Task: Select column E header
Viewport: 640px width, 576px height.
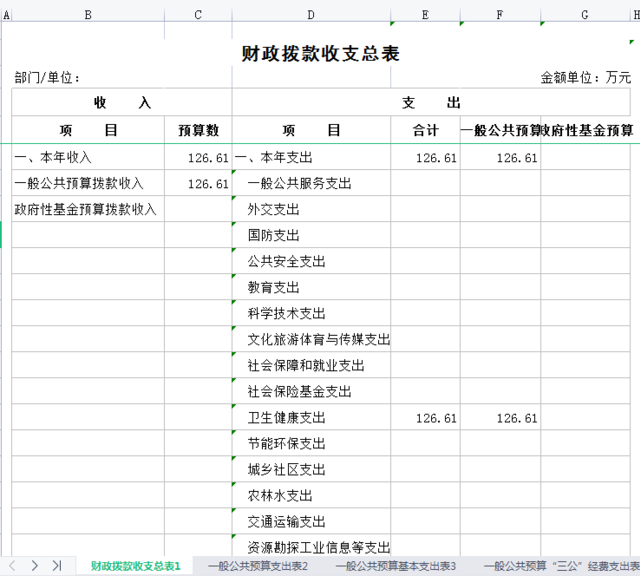Action: [425, 15]
